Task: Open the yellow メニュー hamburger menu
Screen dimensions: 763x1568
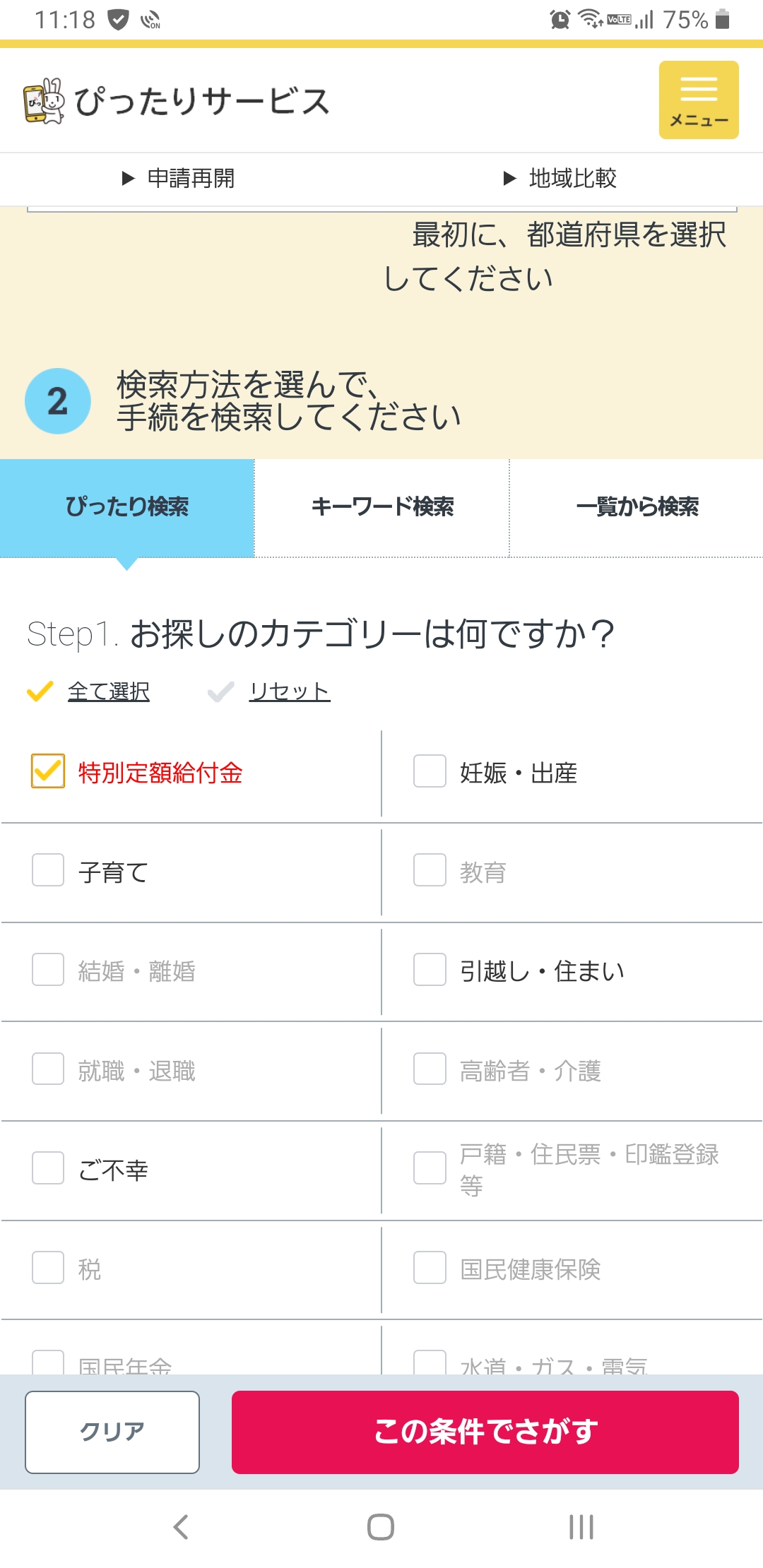Action: (x=698, y=100)
